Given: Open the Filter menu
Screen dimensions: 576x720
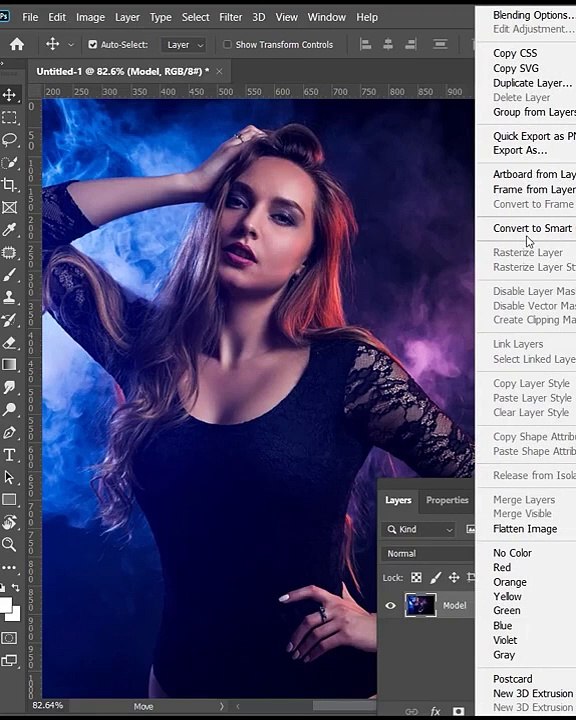Looking at the screenshot, I should point(230,17).
